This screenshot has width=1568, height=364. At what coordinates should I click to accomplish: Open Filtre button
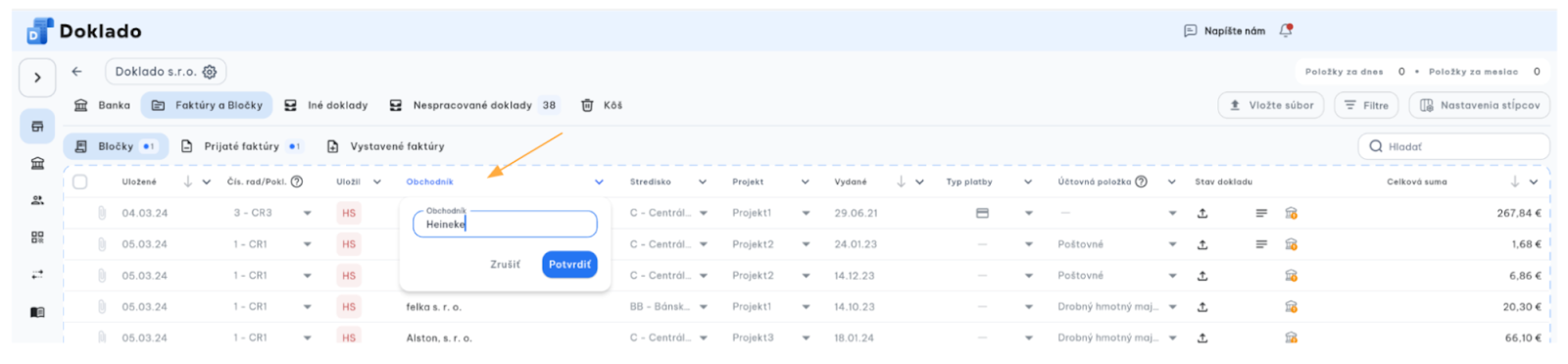pyautogui.click(x=1366, y=105)
